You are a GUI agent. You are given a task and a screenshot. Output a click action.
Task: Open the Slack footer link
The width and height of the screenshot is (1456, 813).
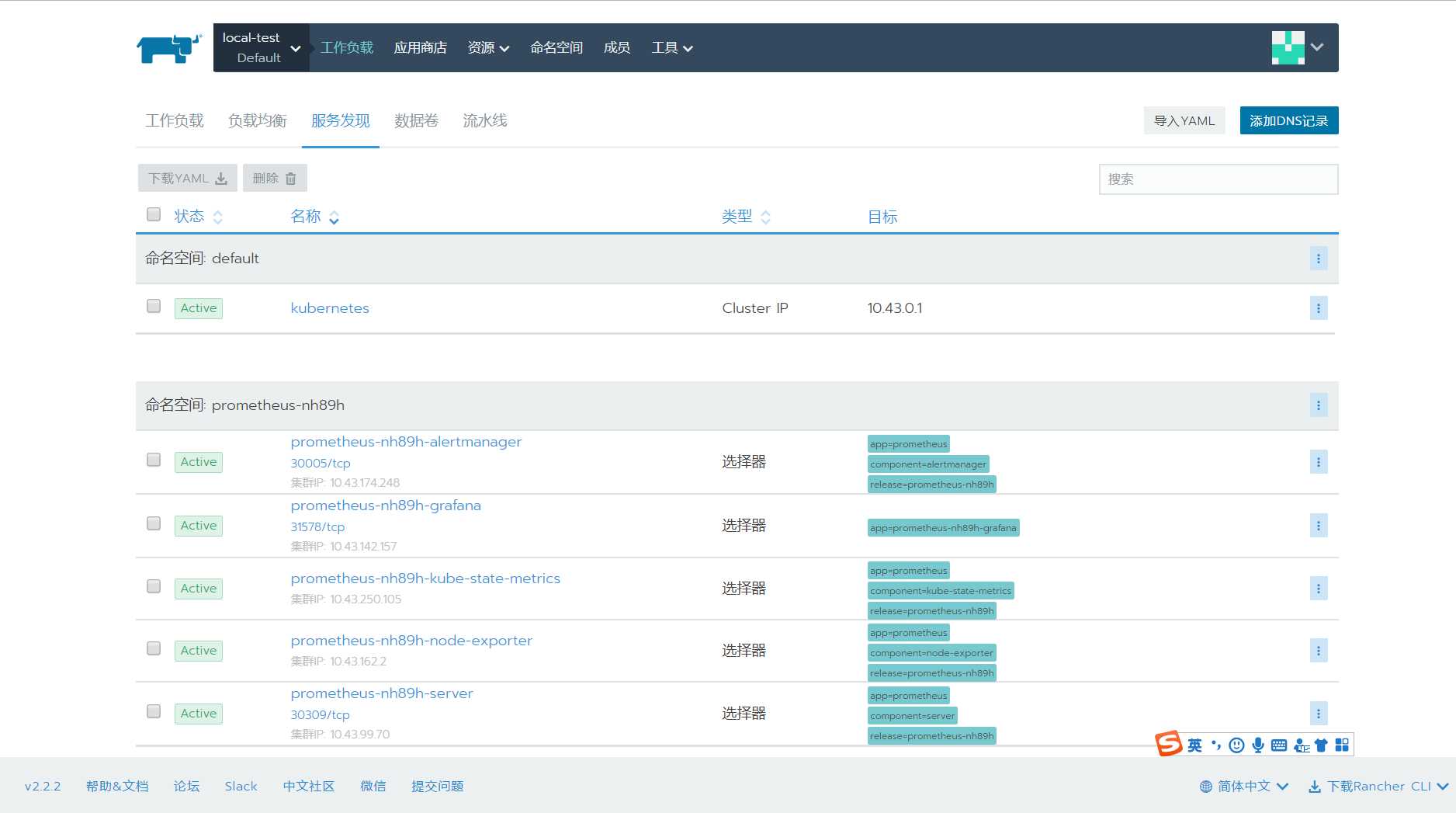241,786
